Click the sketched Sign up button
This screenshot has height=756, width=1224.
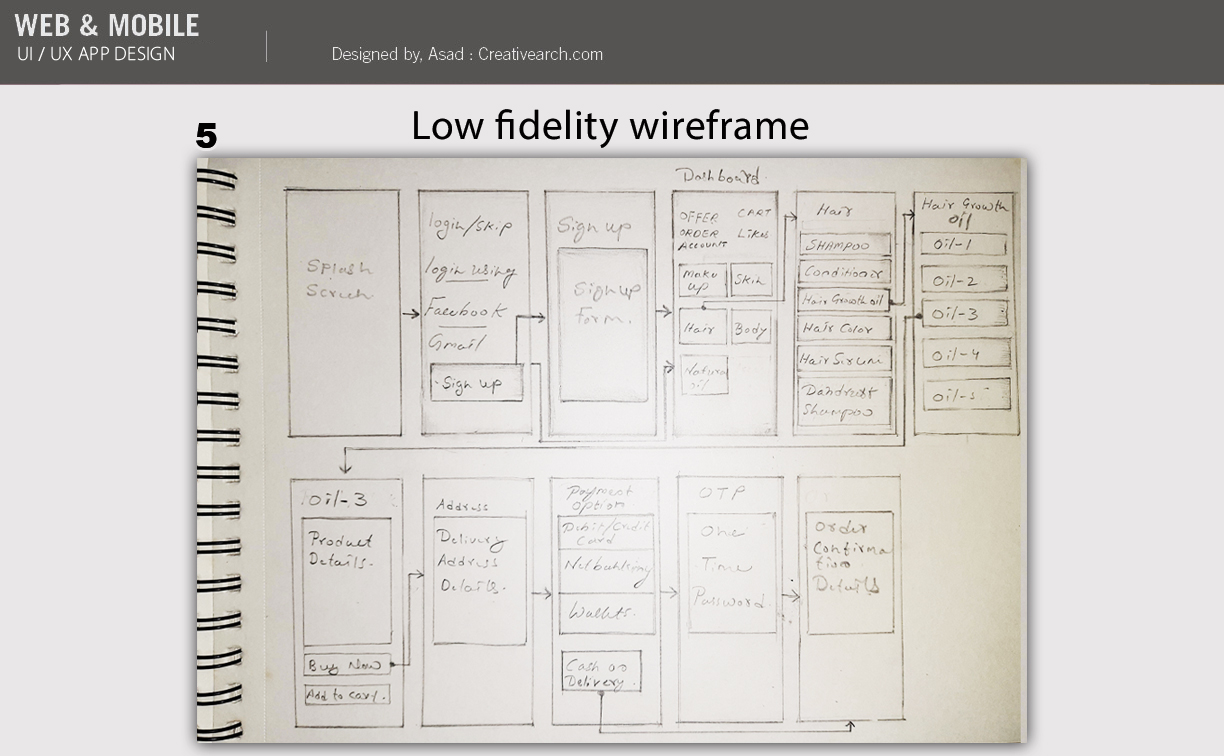point(476,383)
